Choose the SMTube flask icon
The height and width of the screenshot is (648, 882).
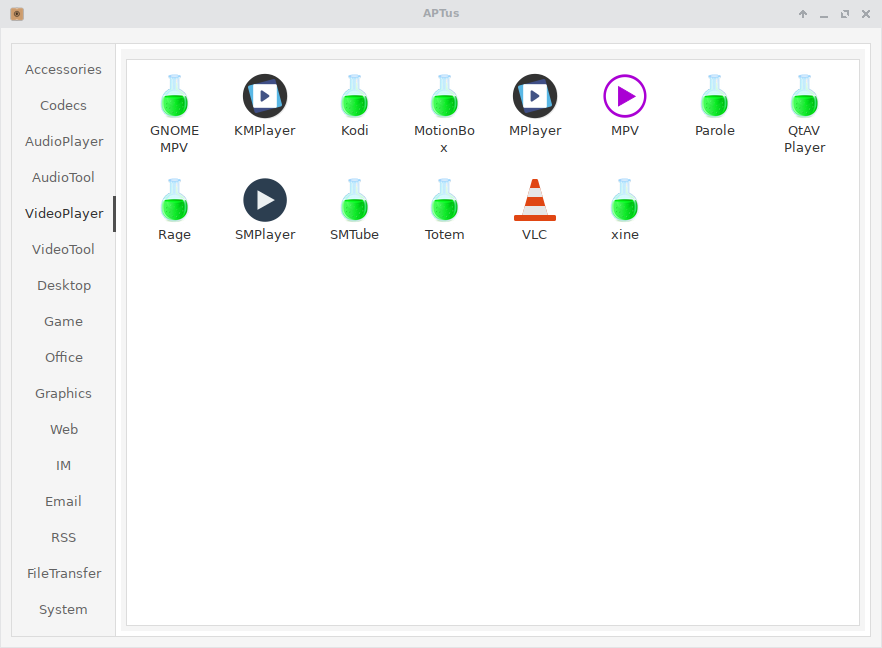point(354,200)
